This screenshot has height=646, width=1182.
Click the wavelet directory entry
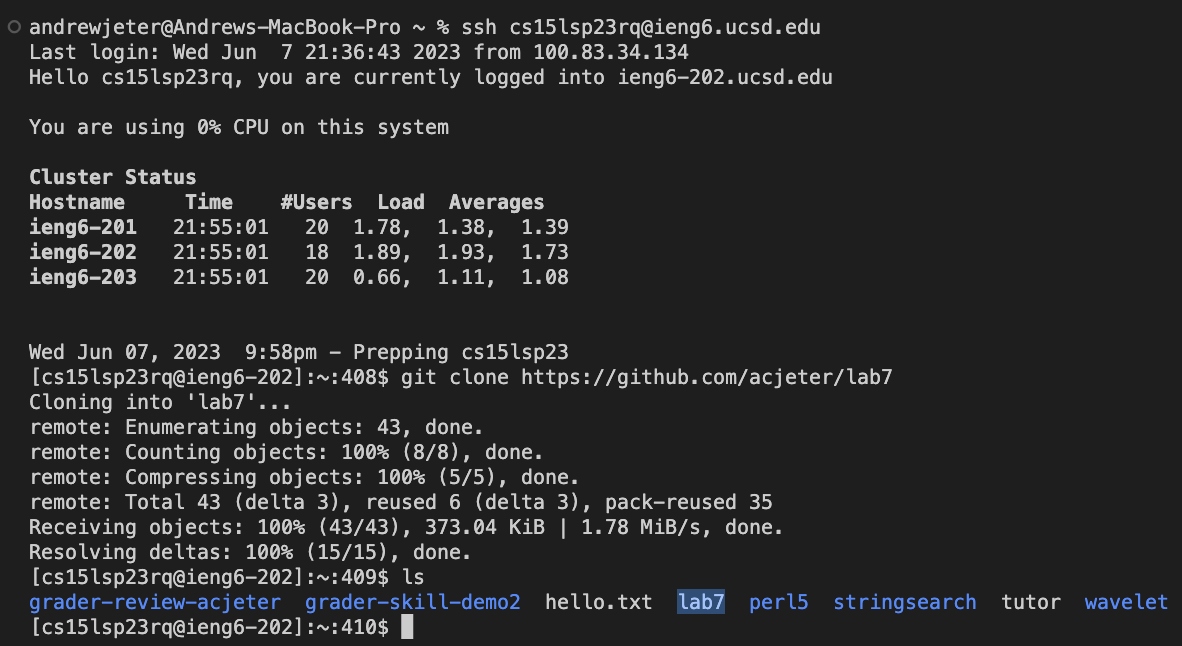[x=1126, y=602]
